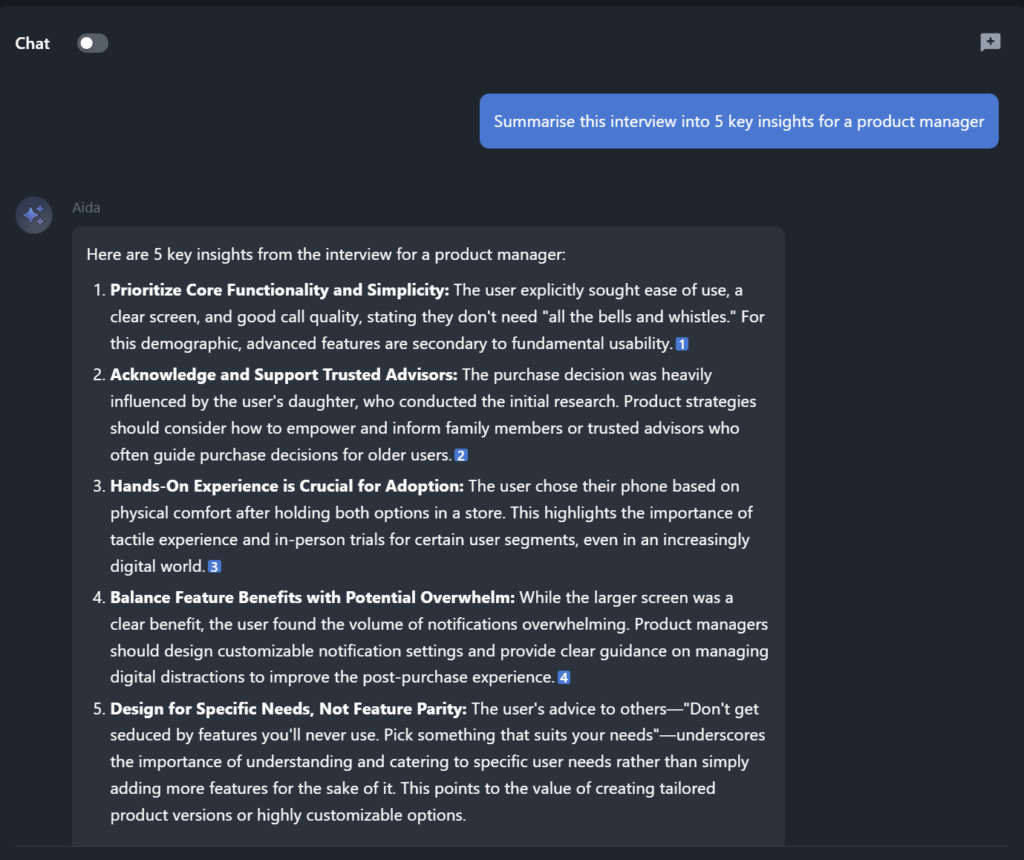Select "Hands-On Experience is Crucial for Adoption" heading
The image size is (1024, 860).
pyautogui.click(x=287, y=486)
